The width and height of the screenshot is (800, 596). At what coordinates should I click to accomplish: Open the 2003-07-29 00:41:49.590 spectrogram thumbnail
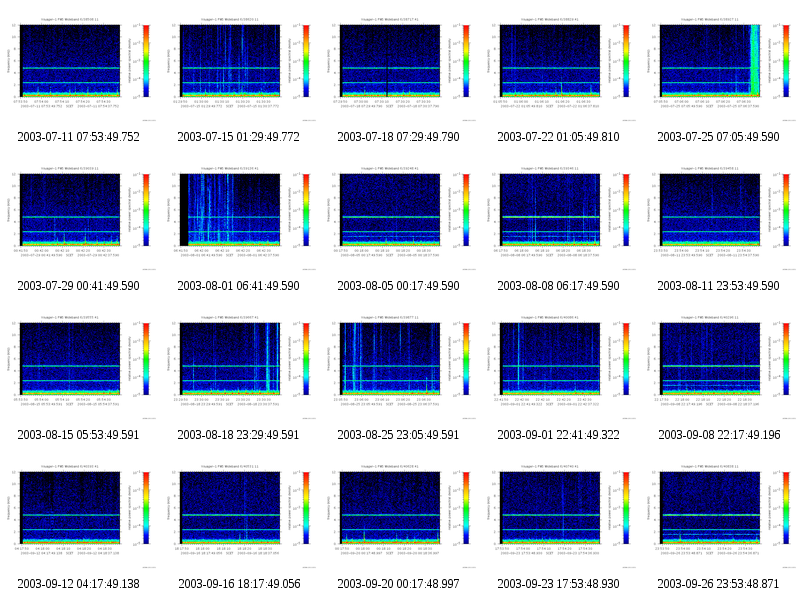coord(78,217)
